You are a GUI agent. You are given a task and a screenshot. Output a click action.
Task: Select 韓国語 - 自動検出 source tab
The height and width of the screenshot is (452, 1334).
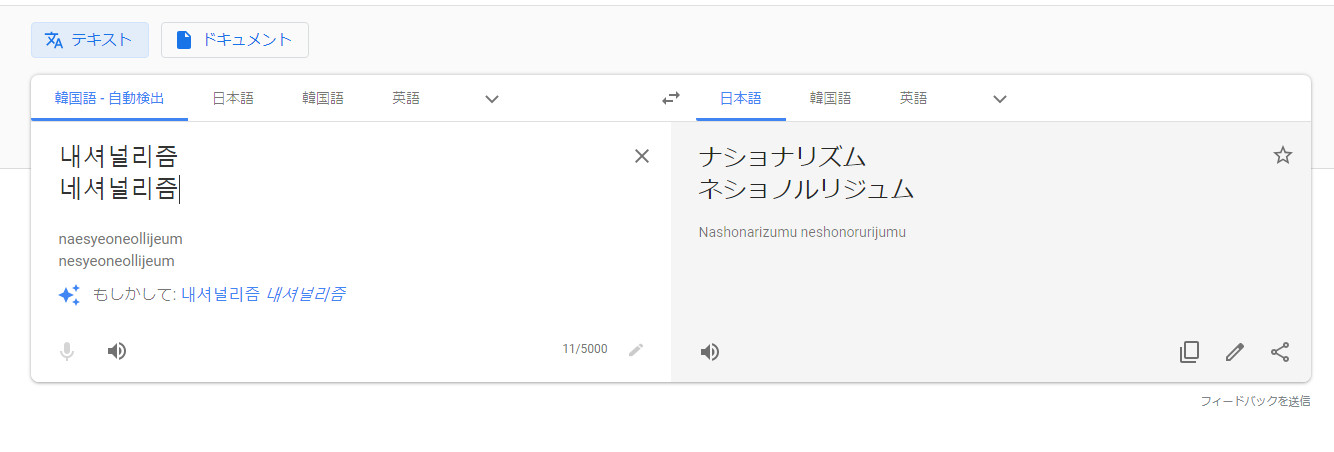[109, 98]
